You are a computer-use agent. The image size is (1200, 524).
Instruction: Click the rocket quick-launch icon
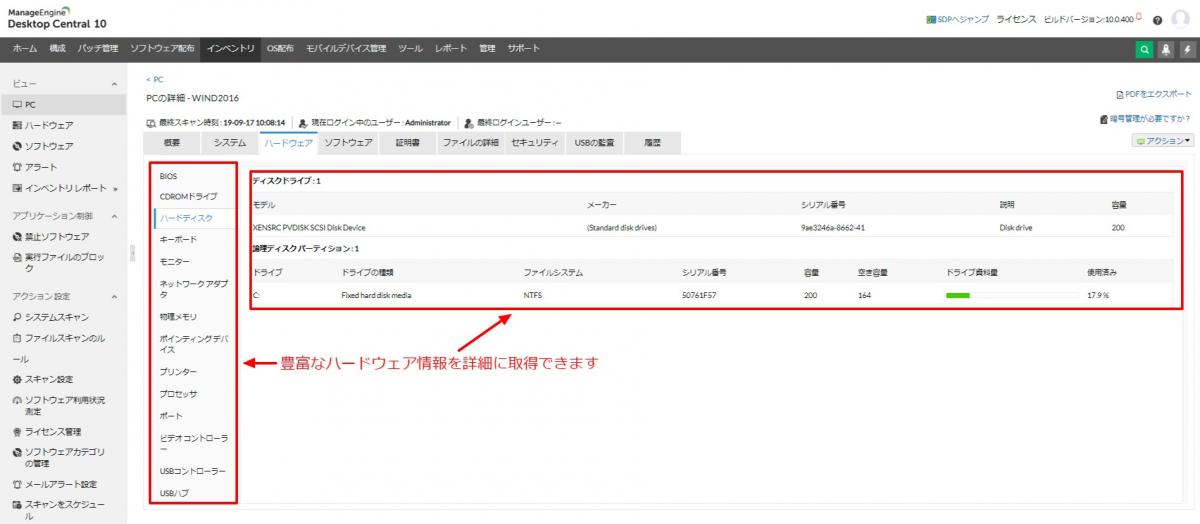tap(1166, 49)
